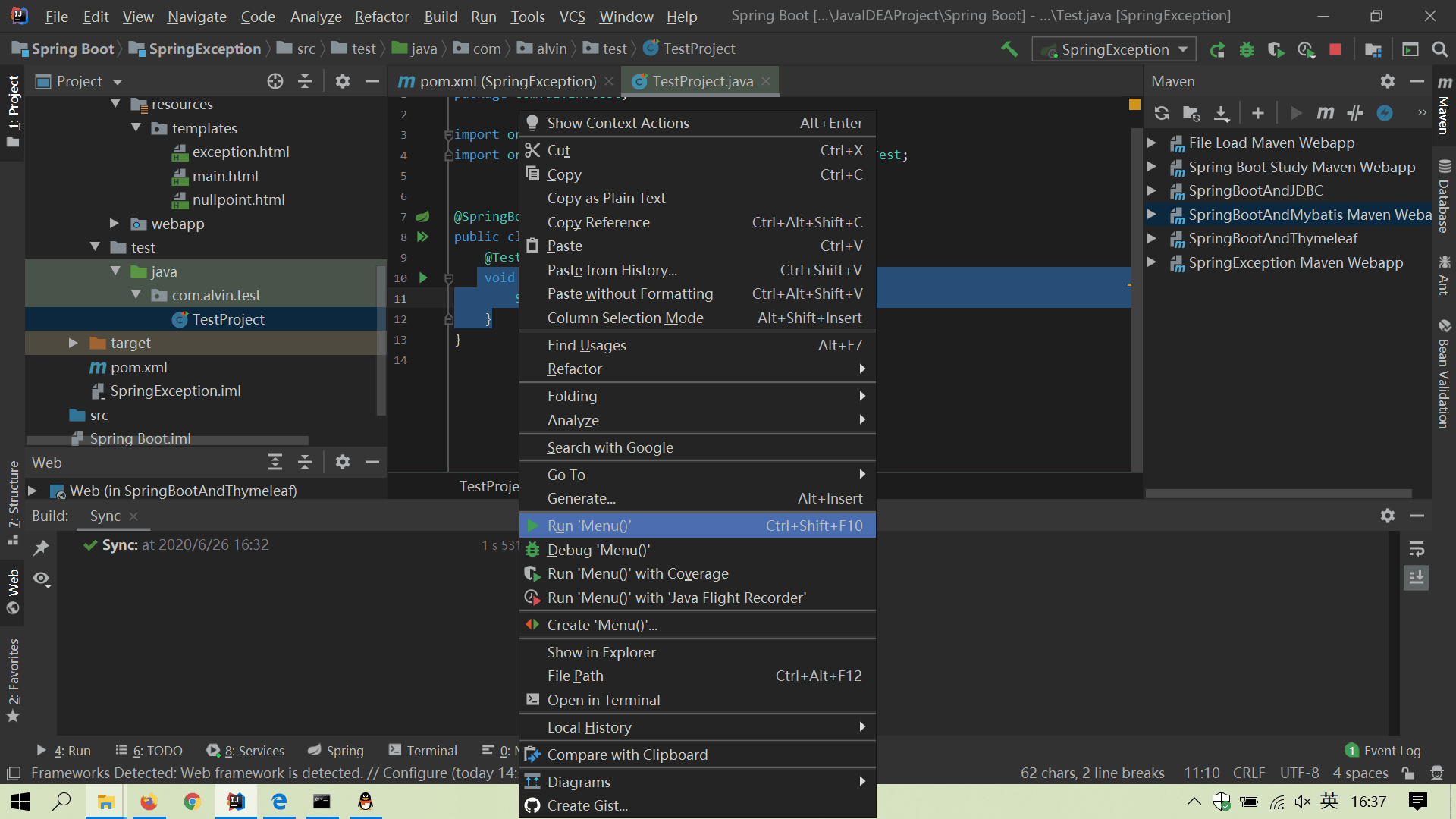This screenshot has height=819, width=1456.
Task: Click Reimport All Maven Projects refresh icon
Action: pyautogui.click(x=1161, y=113)
